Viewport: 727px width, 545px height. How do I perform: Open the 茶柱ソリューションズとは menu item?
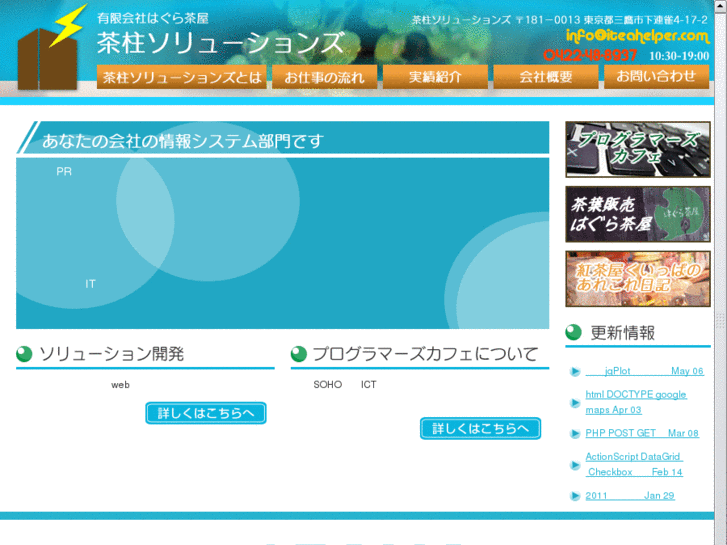[182, 77]
